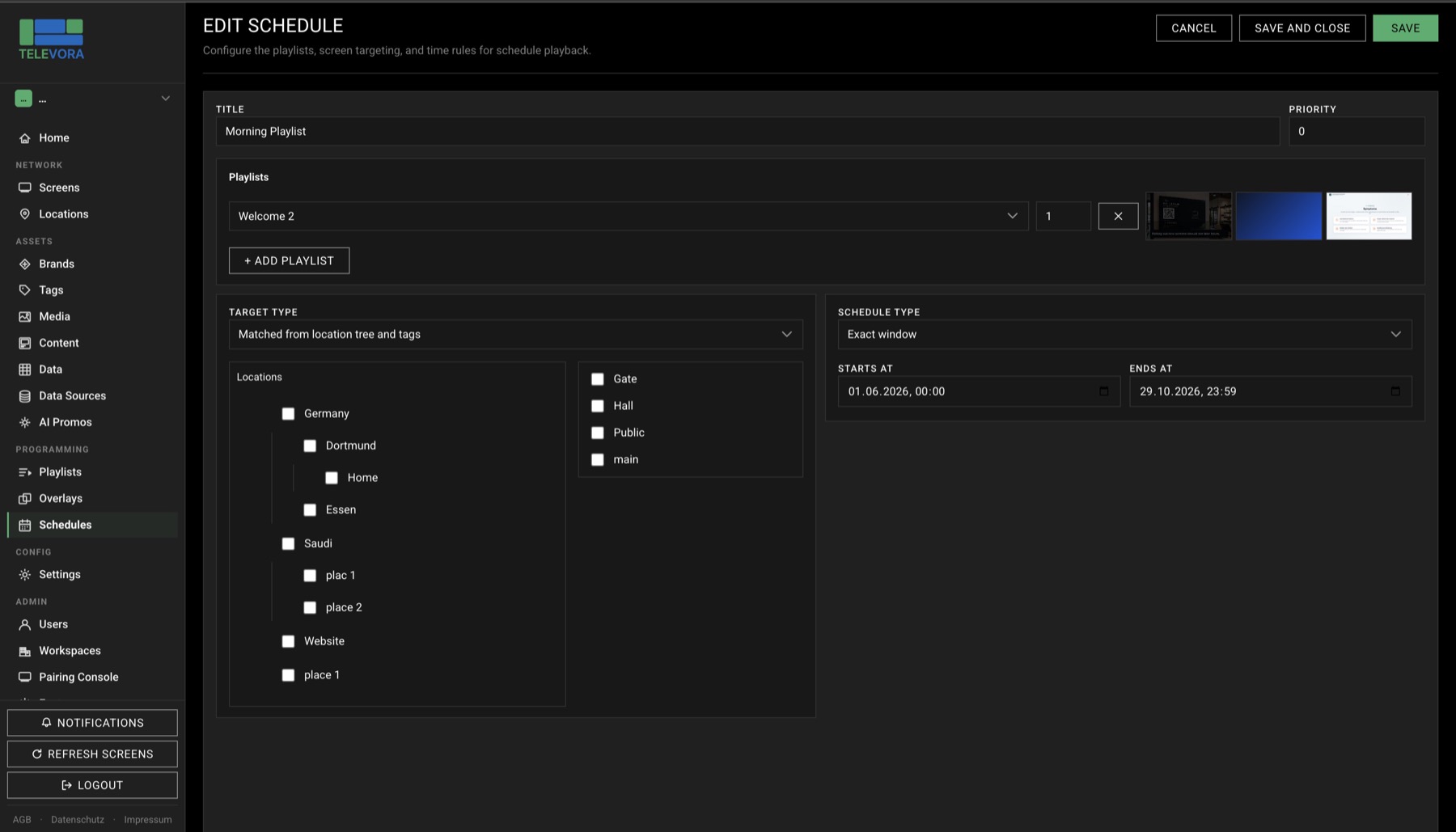Click the blue playlist preview thumbnail

tap(1278, 216)
